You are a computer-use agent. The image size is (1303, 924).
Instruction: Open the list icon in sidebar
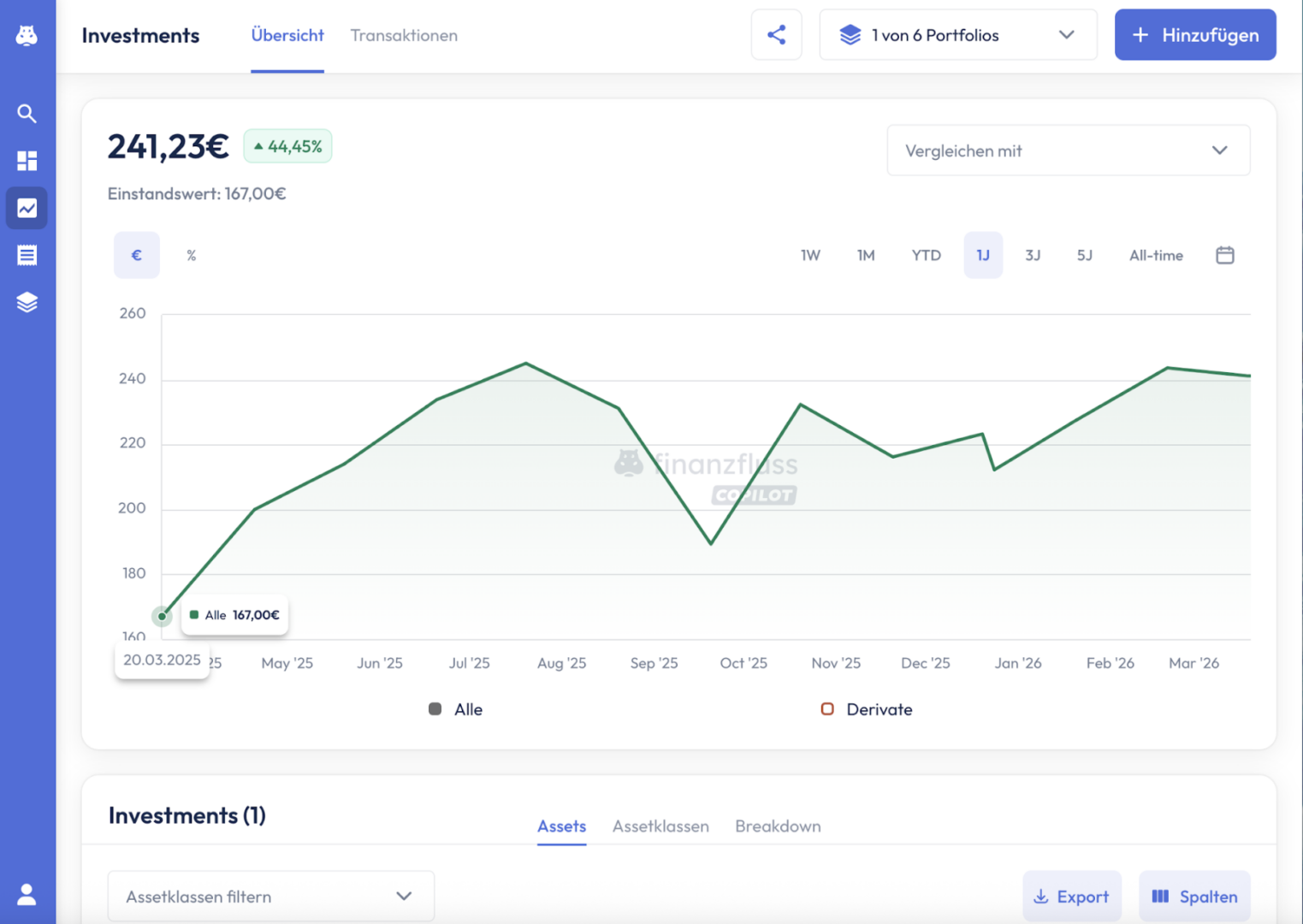27,255
